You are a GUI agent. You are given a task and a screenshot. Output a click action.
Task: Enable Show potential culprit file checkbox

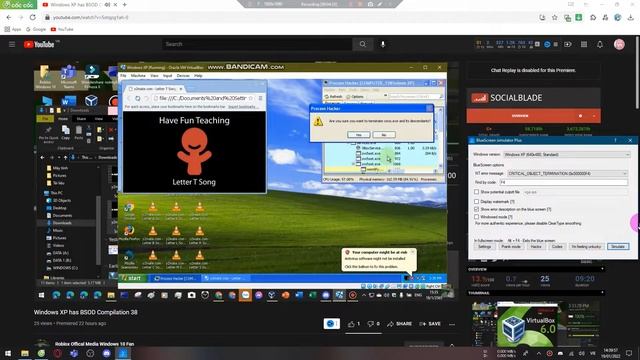tap(476, 192)
